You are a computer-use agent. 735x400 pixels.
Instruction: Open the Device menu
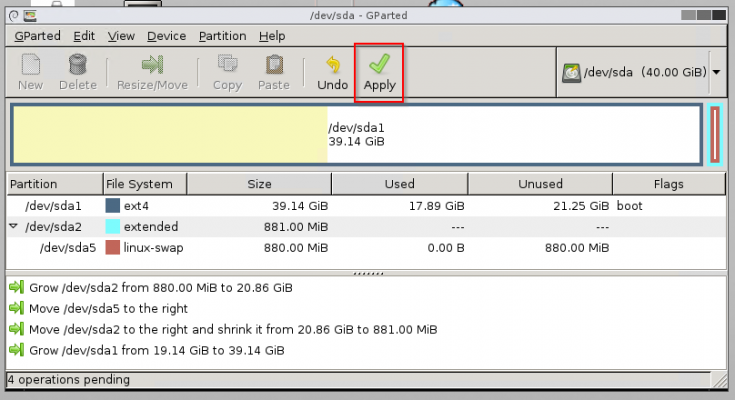coord(166,36)
